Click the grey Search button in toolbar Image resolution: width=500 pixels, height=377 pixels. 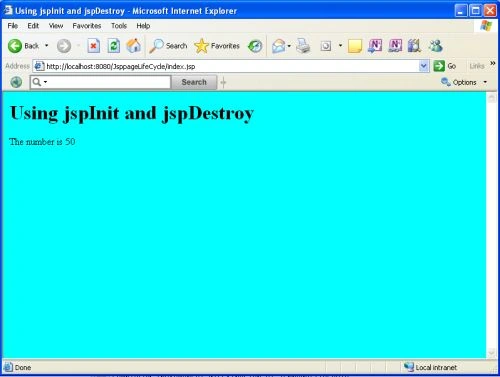click(194, 82)
